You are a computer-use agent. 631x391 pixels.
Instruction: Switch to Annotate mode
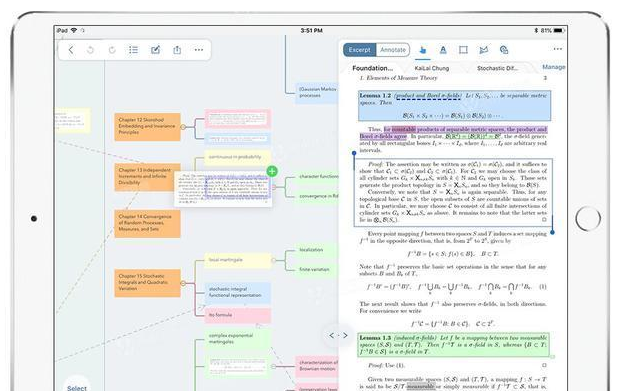[x=393, y=50]
